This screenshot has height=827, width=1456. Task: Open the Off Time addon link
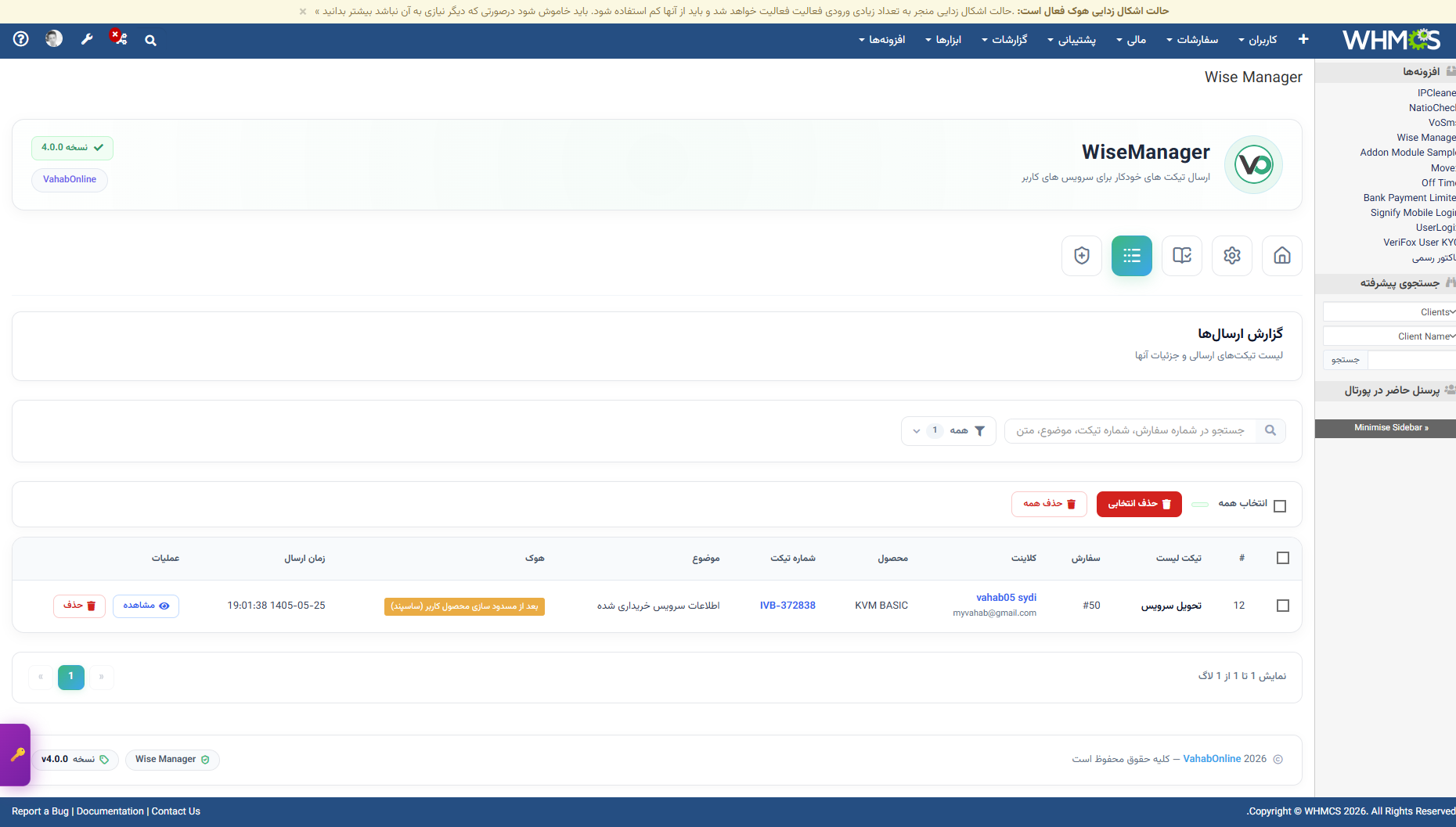click(1439, 183)
